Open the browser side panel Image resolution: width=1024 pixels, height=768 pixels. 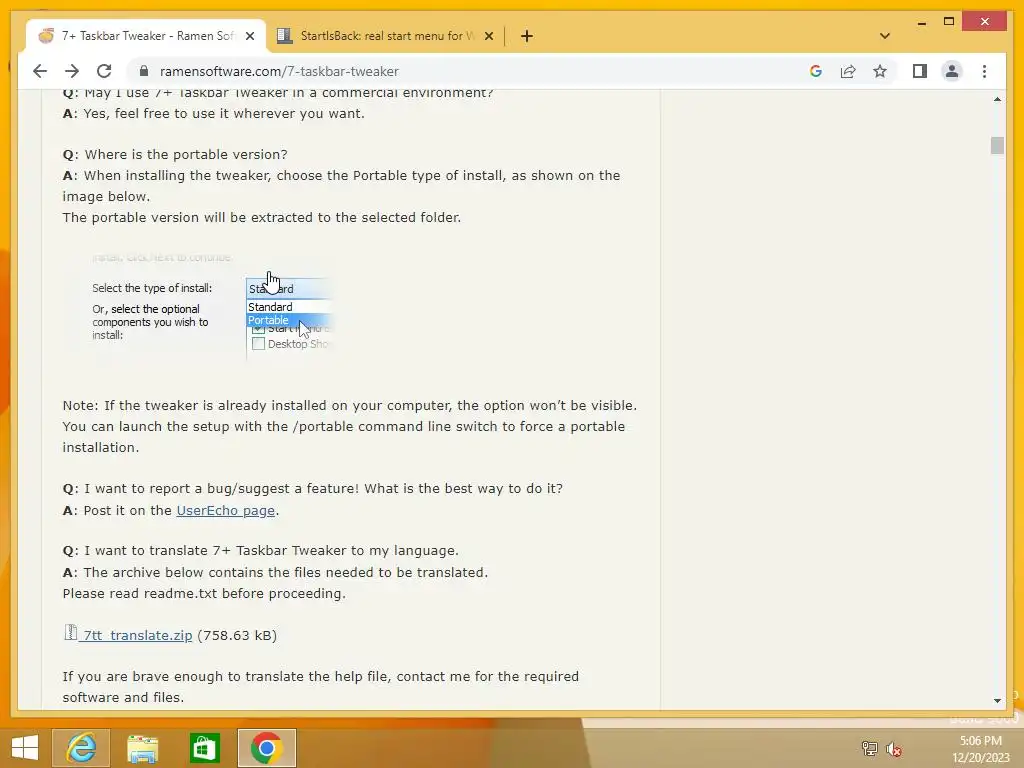point(920,71)
